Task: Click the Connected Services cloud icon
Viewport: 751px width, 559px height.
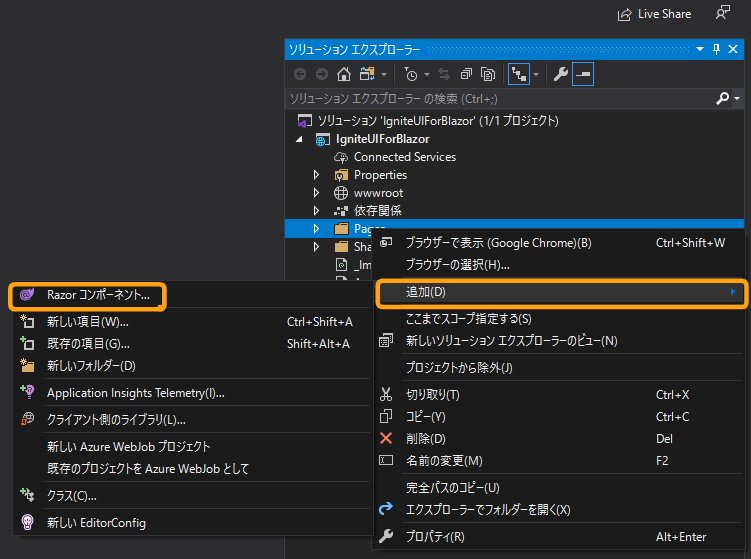Action: click(x=341, y=157)
